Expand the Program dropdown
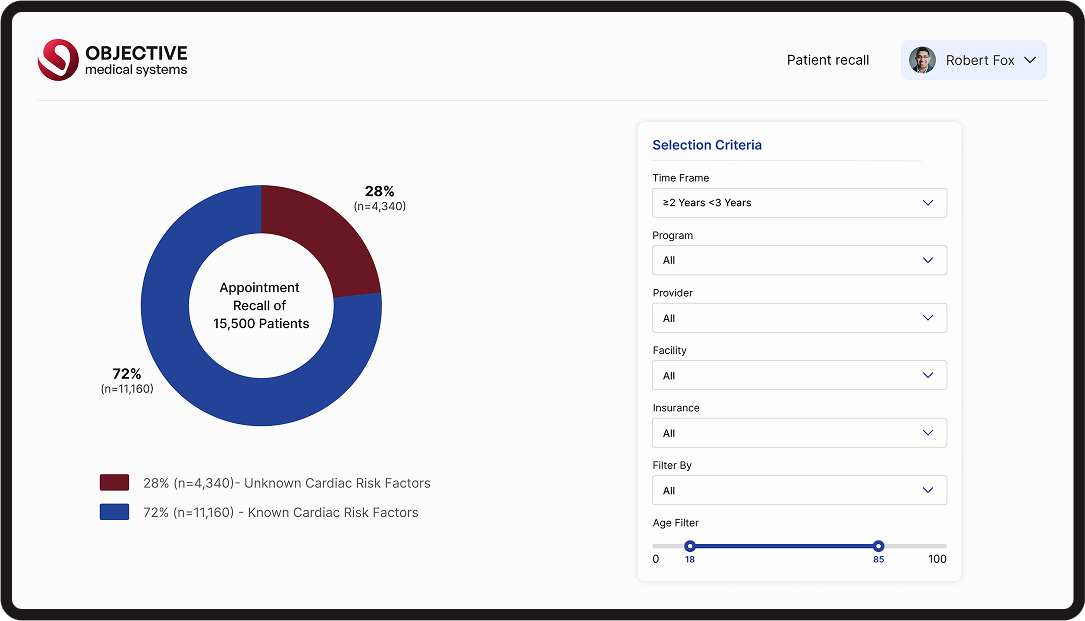The width and height of the screenshot is (1085, 621). pos(798,260)
